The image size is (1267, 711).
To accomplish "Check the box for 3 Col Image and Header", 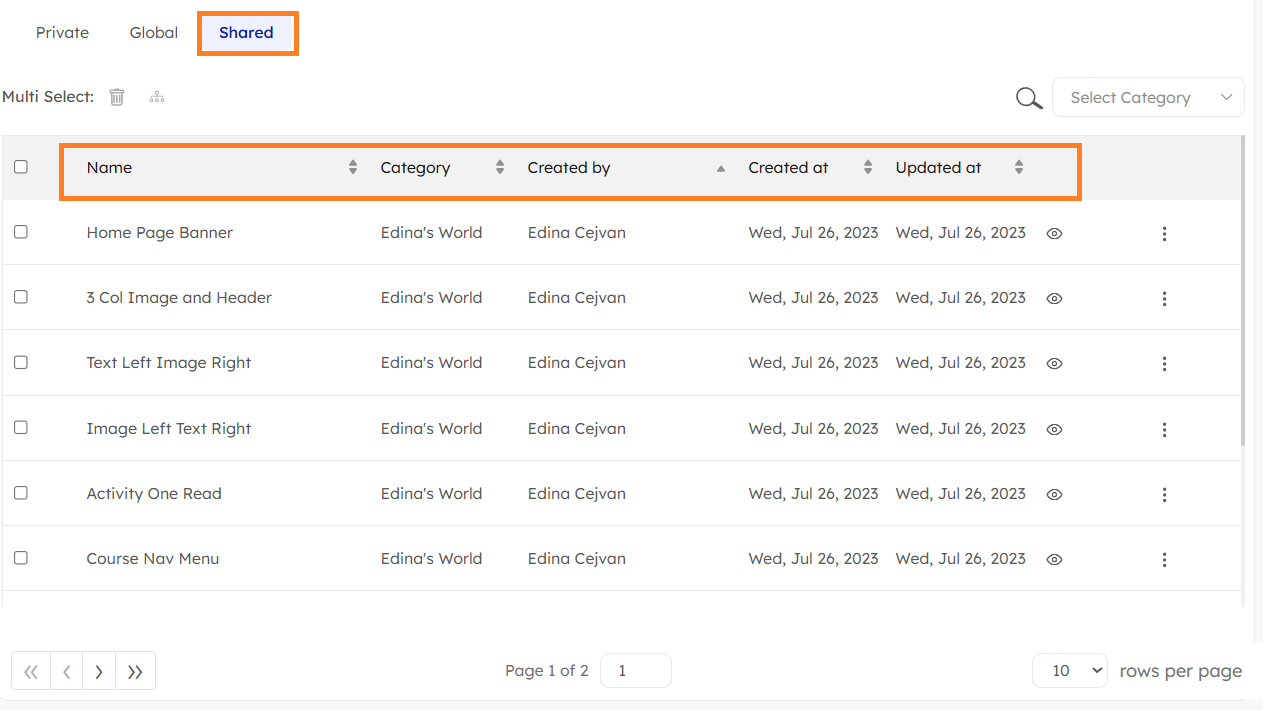I will (x=21, y=297).
